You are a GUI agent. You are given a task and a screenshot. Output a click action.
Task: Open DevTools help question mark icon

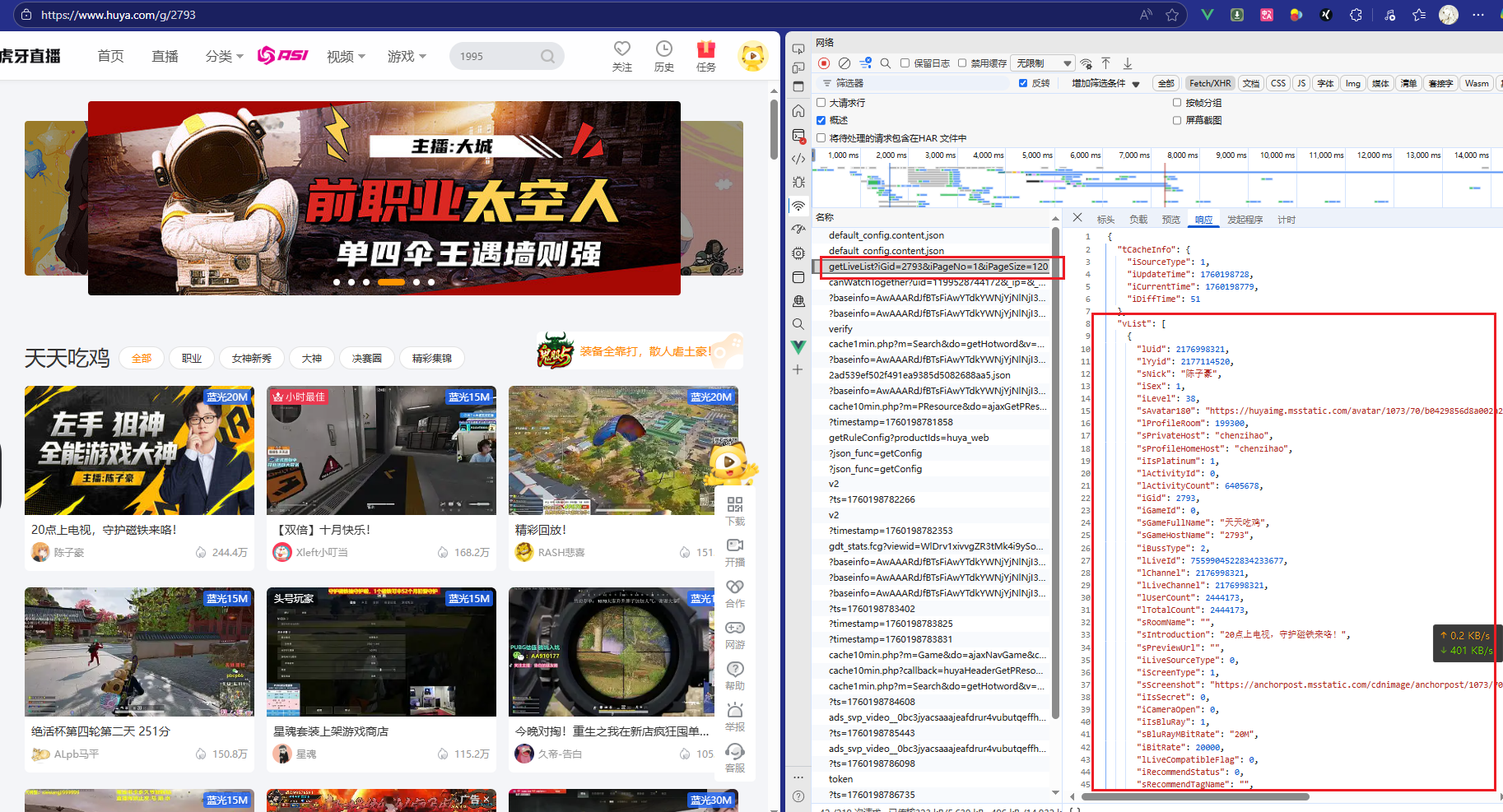pos(798,796)
